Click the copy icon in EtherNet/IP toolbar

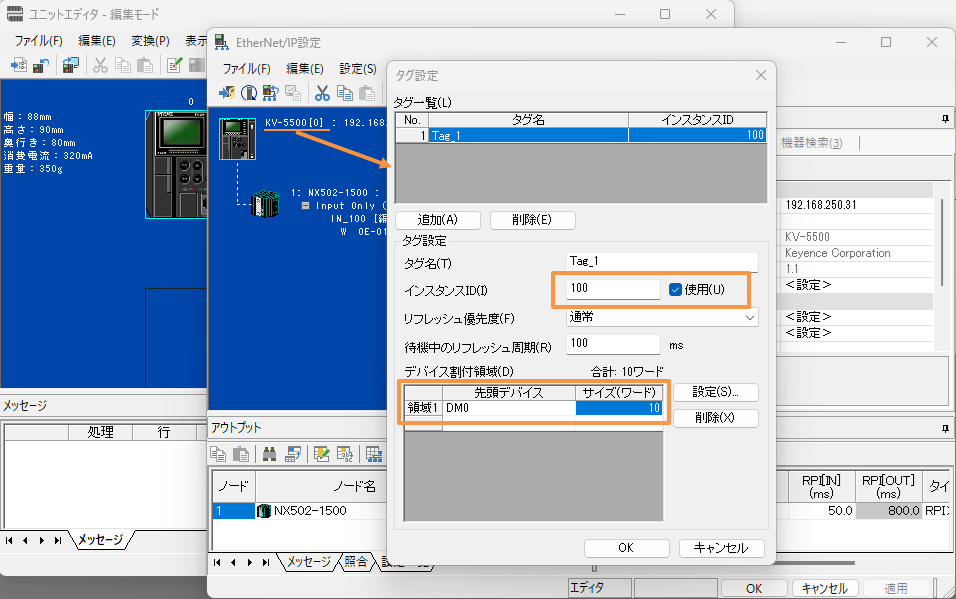click(x=344, y=93)
